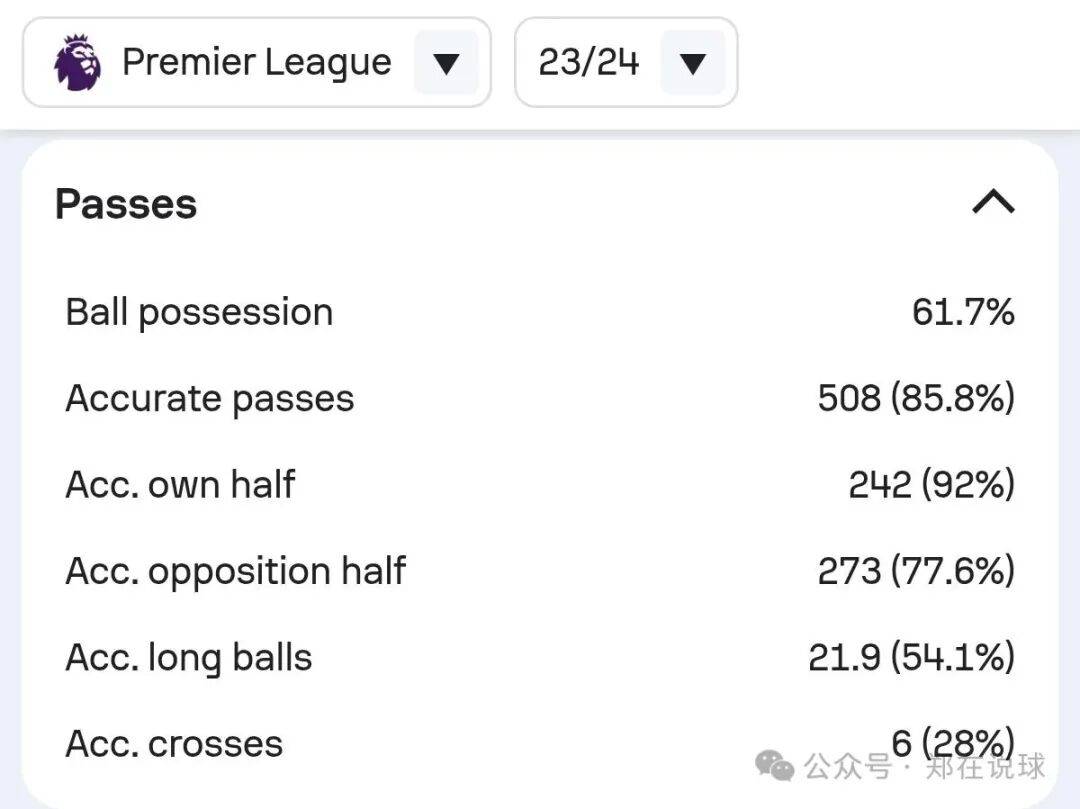Screen dimensions: 1080x809
Task: Select the Acc. opposition half label
Action: pos(235,571)
